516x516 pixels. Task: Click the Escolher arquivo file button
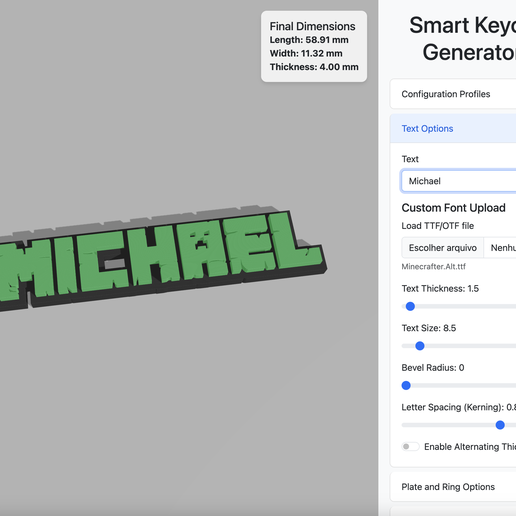(443, 248)
